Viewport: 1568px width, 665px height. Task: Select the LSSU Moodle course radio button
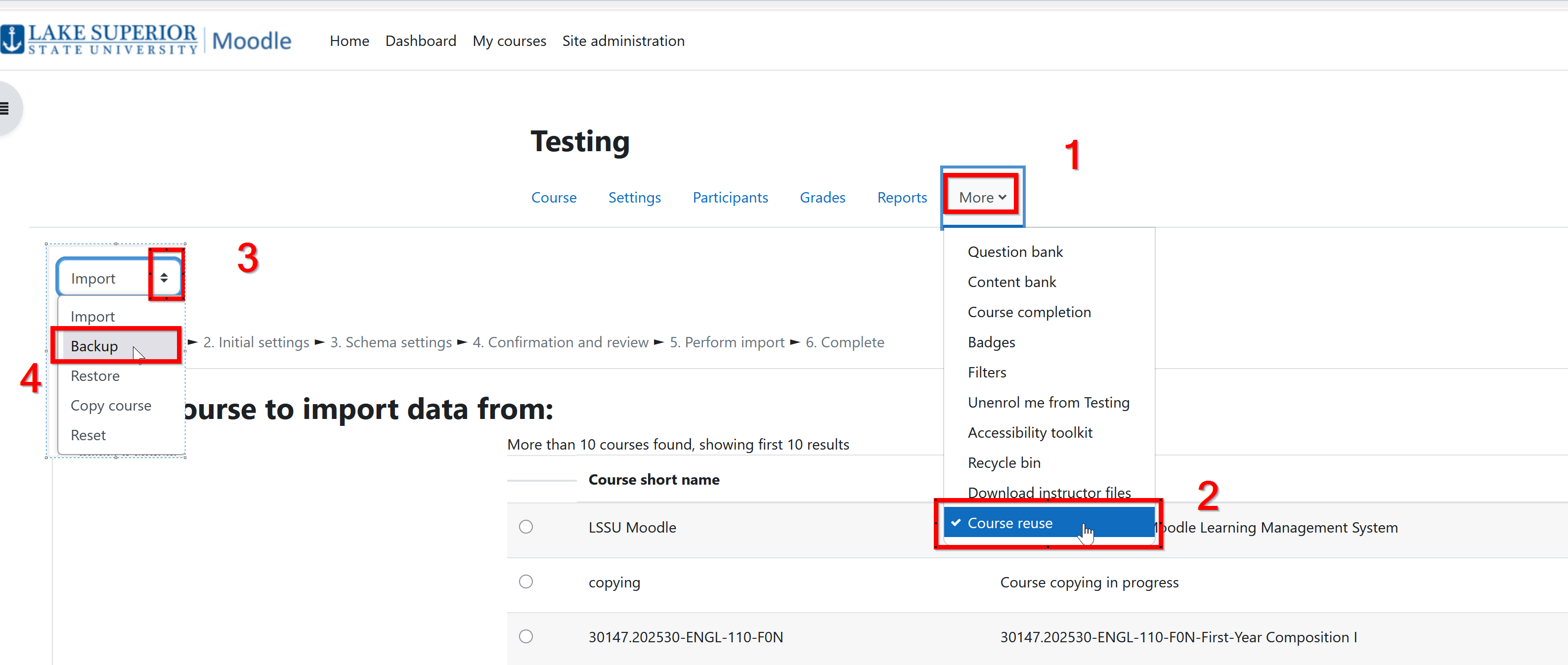pyautogui.click(x=526, y=527)
